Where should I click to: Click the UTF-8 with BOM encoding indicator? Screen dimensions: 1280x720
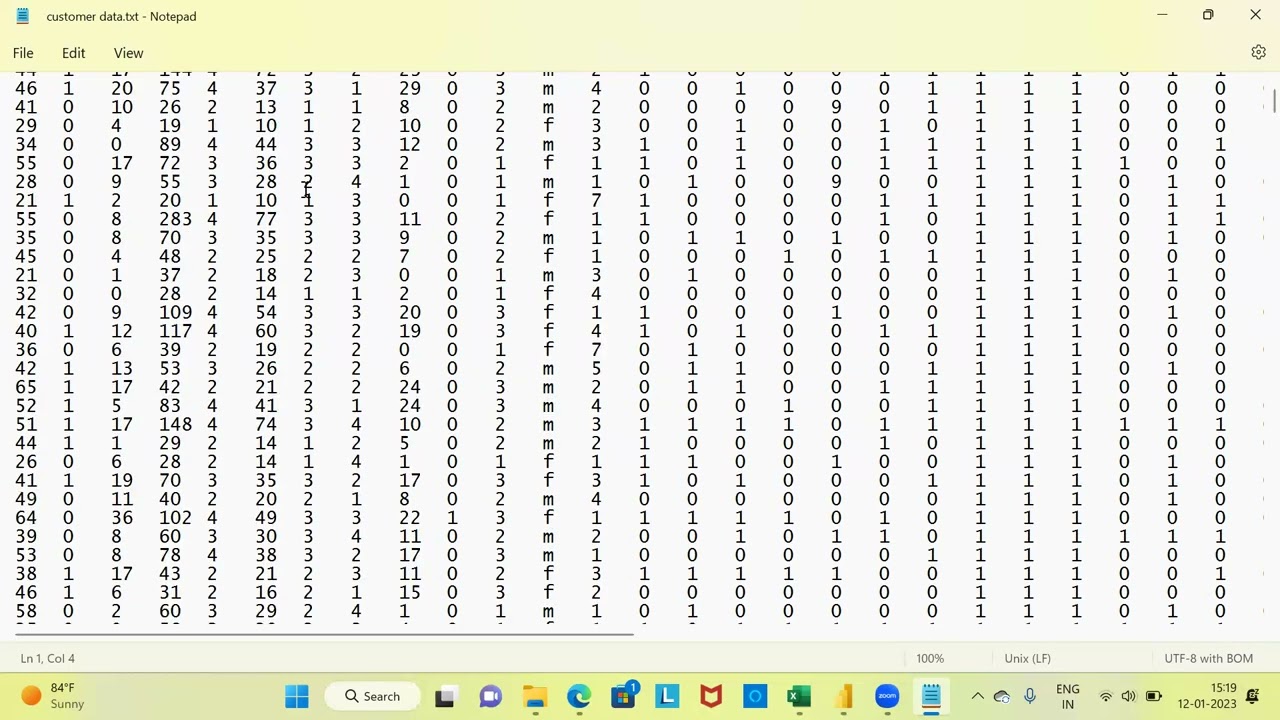coord(1208,658)
